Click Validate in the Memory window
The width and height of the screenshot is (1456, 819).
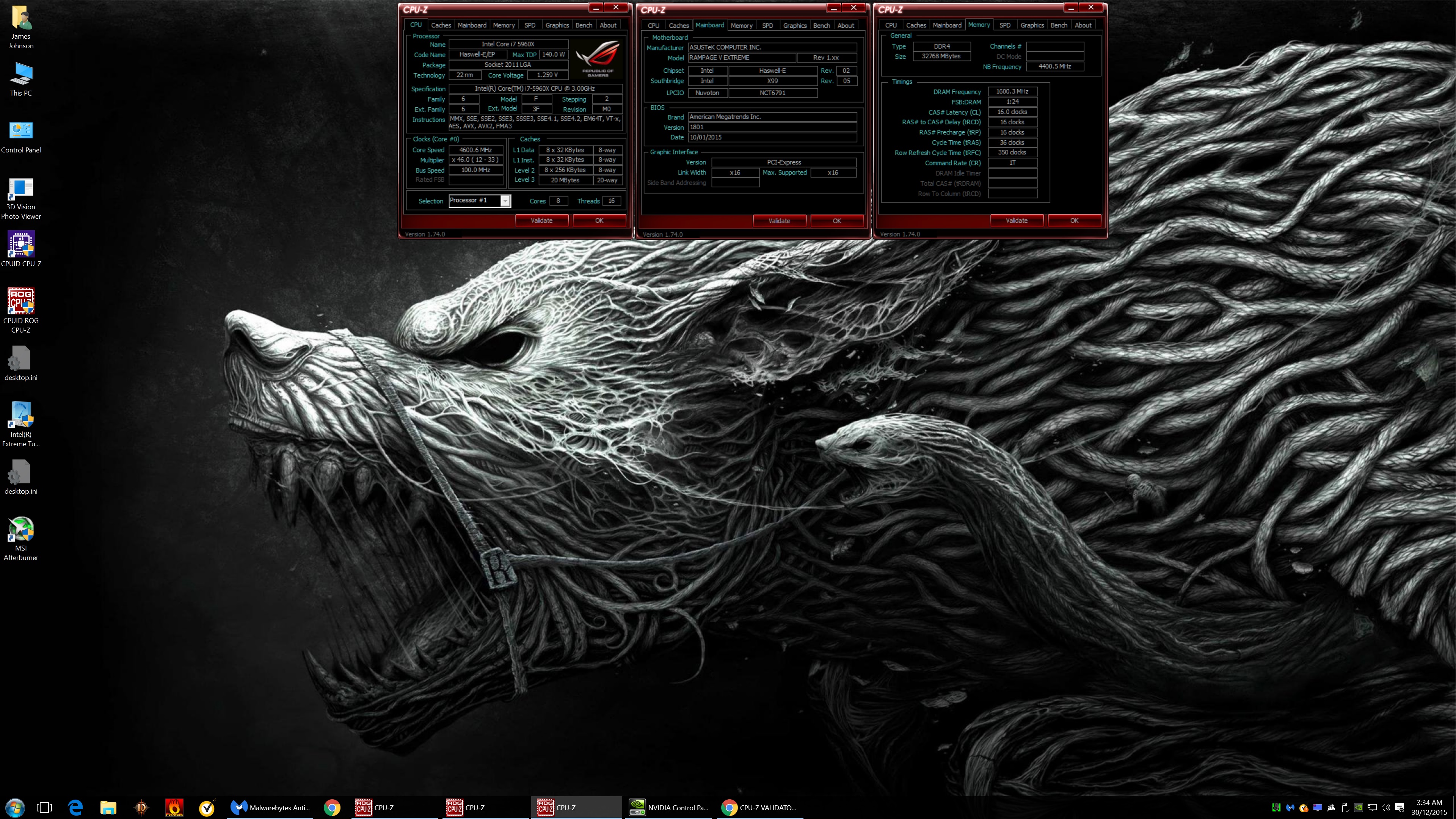click(1016, 220)
